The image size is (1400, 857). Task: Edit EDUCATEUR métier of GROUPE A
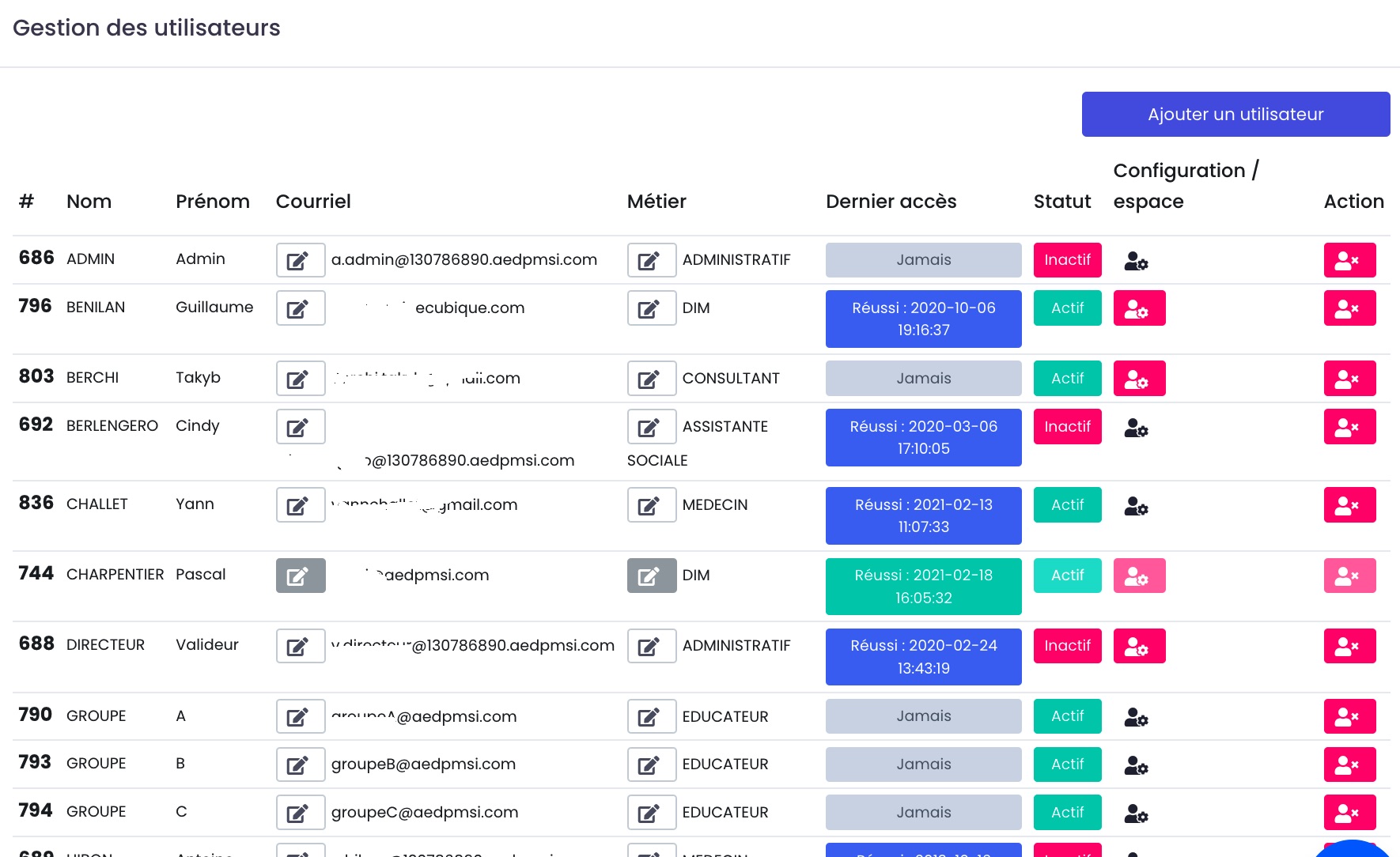coord(652,716)
